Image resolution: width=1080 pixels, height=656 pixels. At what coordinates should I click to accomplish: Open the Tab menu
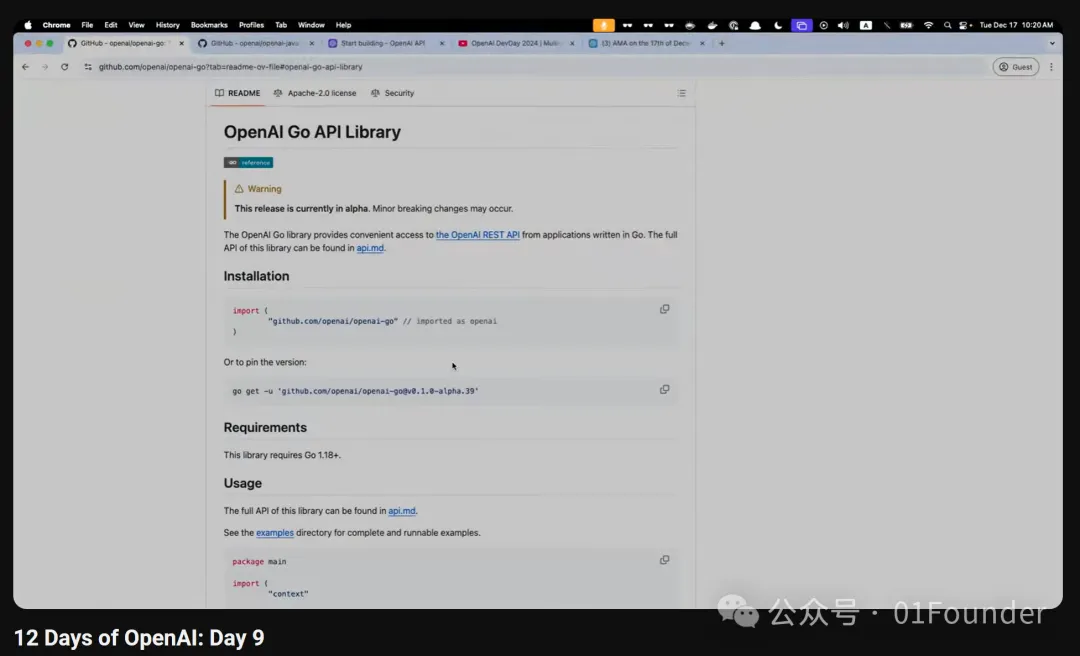tap(281, 25)
